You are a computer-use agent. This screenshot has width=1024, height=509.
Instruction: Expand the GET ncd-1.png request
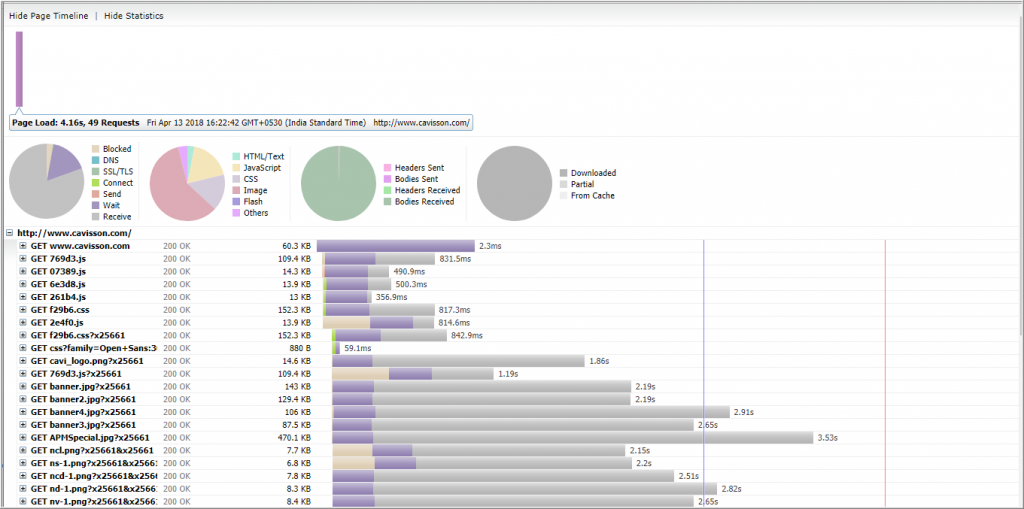23,476
